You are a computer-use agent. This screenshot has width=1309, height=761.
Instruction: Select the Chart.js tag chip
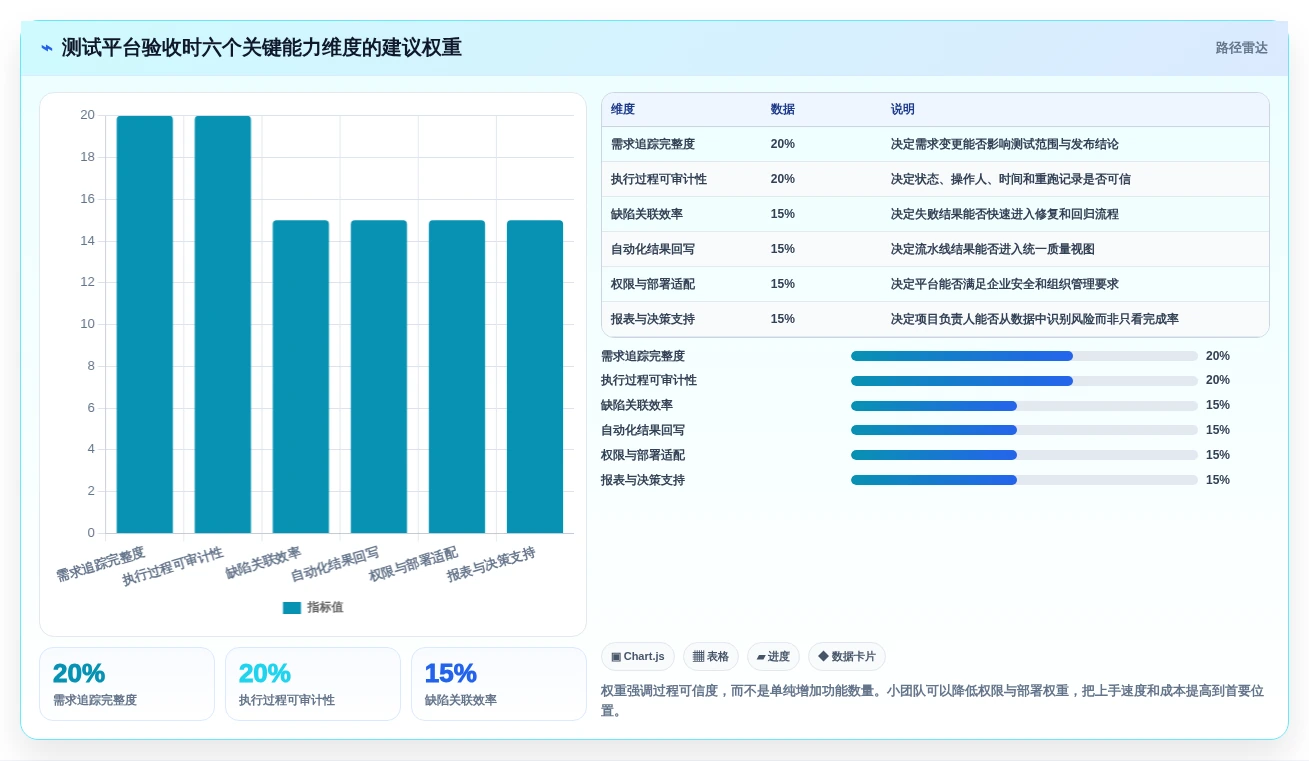coord(638,657)
